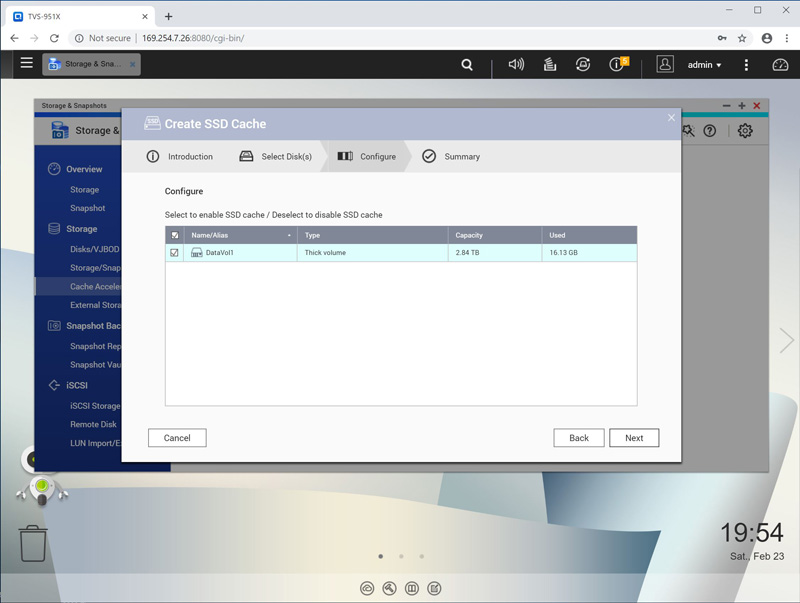The height and width of the screenshot is (603, 800).
Task: Reload the browser page
Action: tap(54, 38)
